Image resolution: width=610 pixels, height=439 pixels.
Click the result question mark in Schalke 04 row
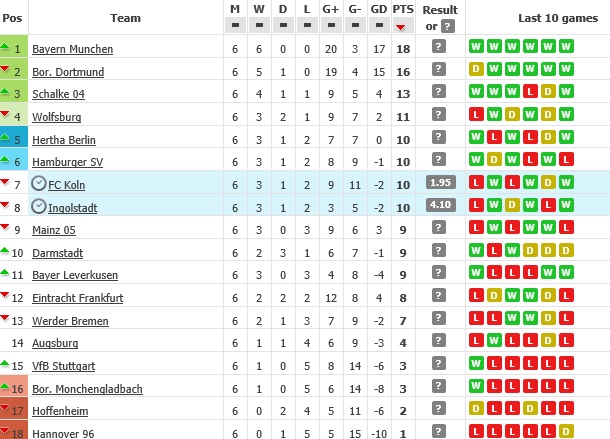pyautogui.click(x=438, y=93)
